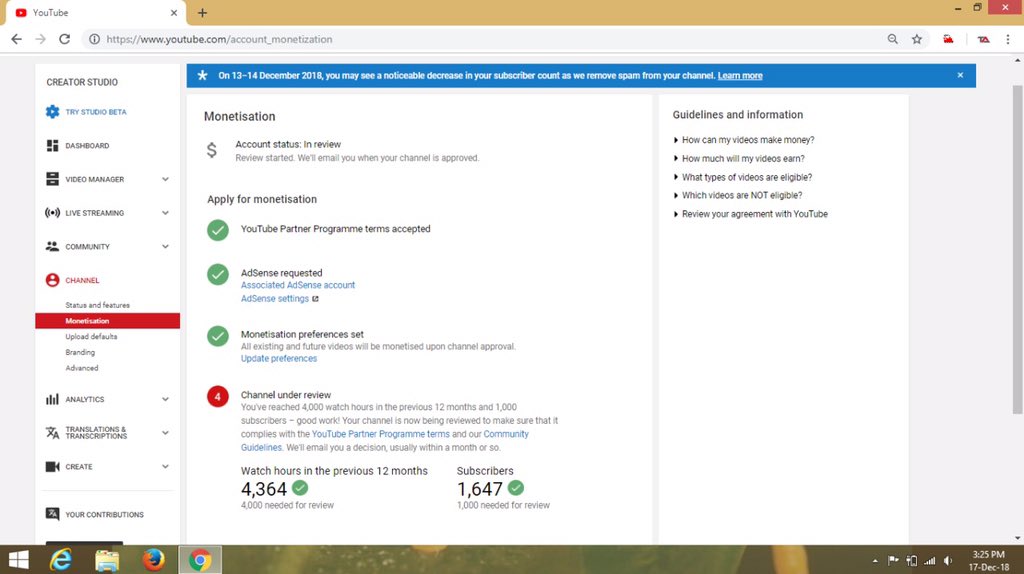Select Status and features submenu item
1024x574 pixels.
[97, 305]
